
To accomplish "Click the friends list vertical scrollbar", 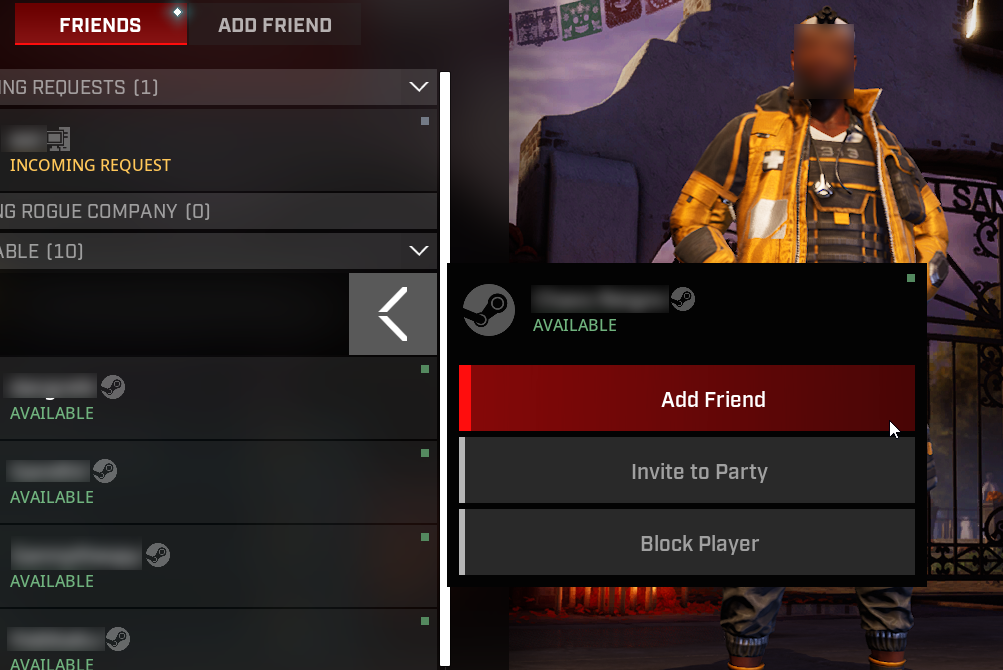I will tap(445, 369).
